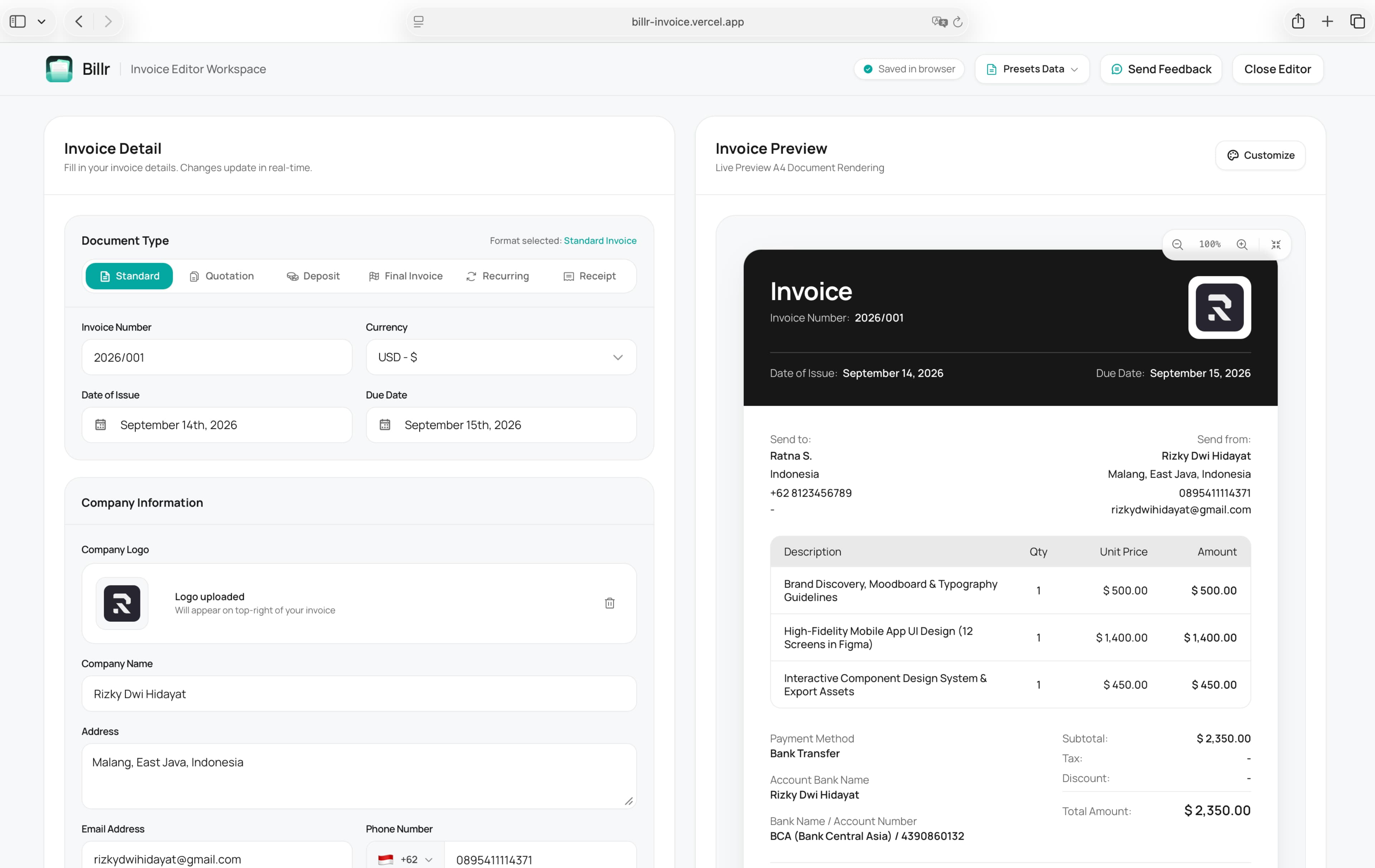1375x868 pixels.
Task: Click the Billr logo icon
Action: (59, 69)
